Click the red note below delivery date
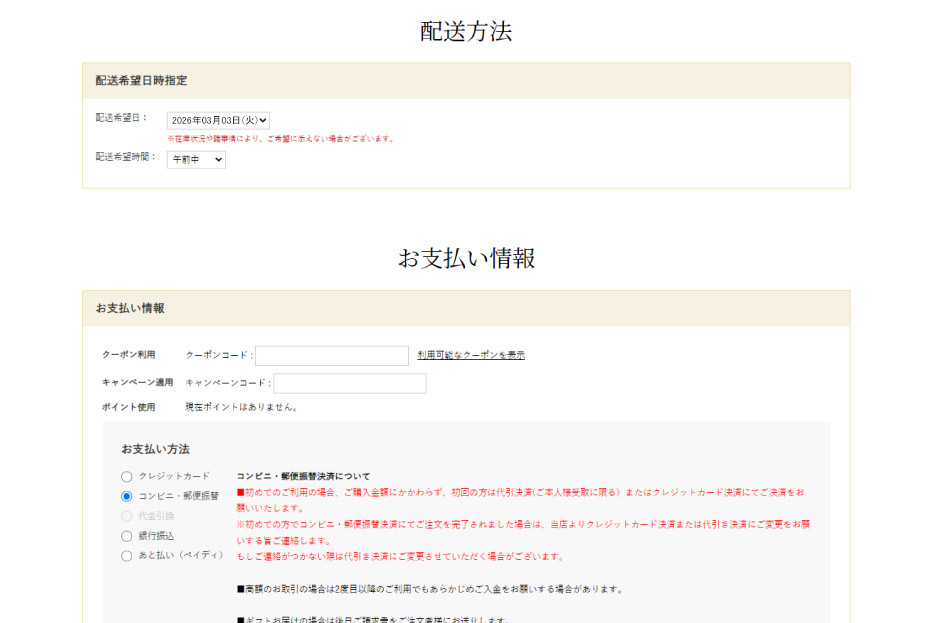 [281, 139]
